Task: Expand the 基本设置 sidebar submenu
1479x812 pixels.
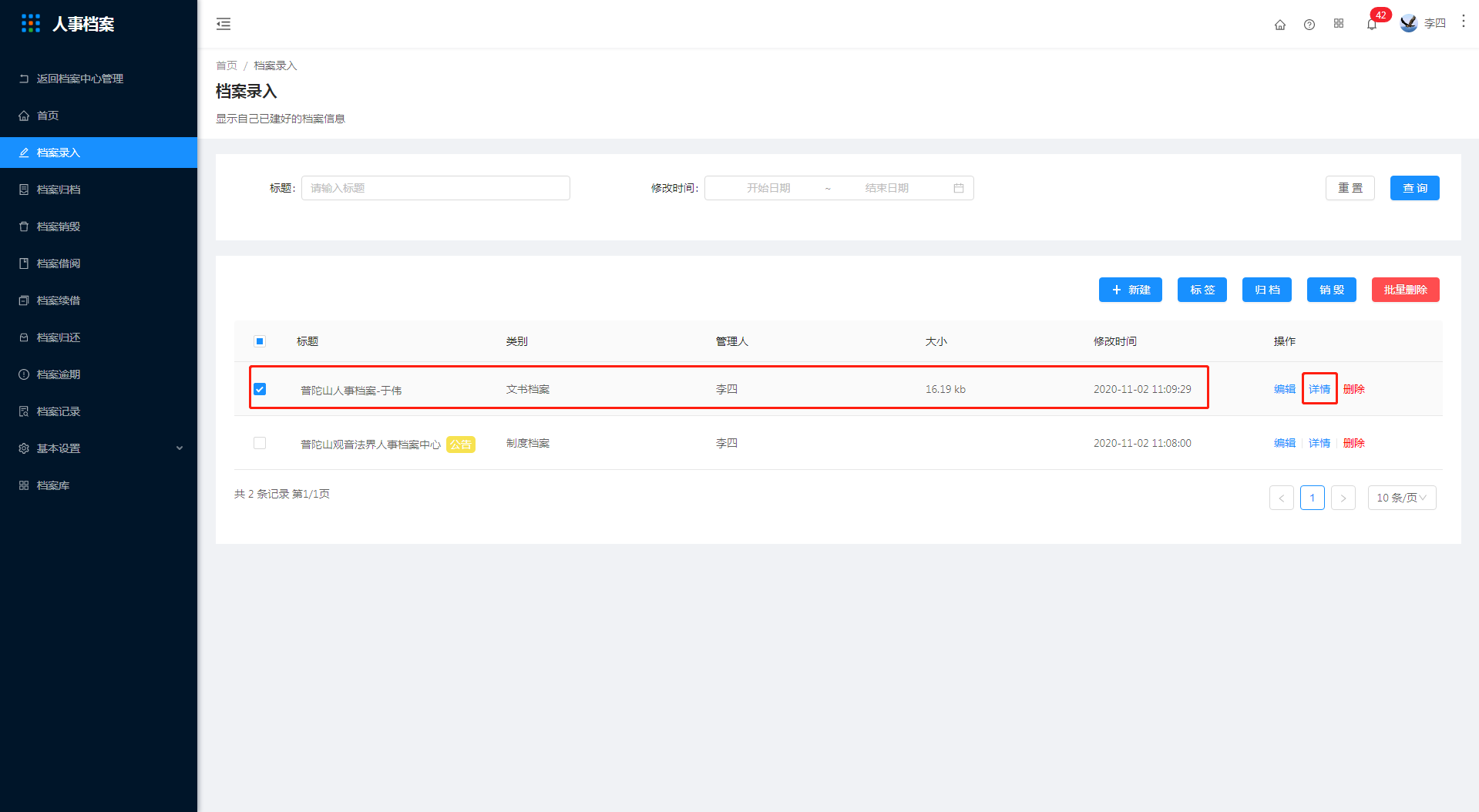Action: pyautogui.click(x=99, y=448)
